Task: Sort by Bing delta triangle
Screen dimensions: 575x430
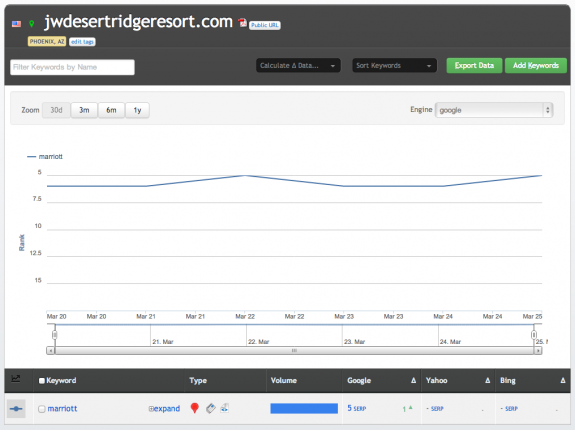Action: (563, 381)
